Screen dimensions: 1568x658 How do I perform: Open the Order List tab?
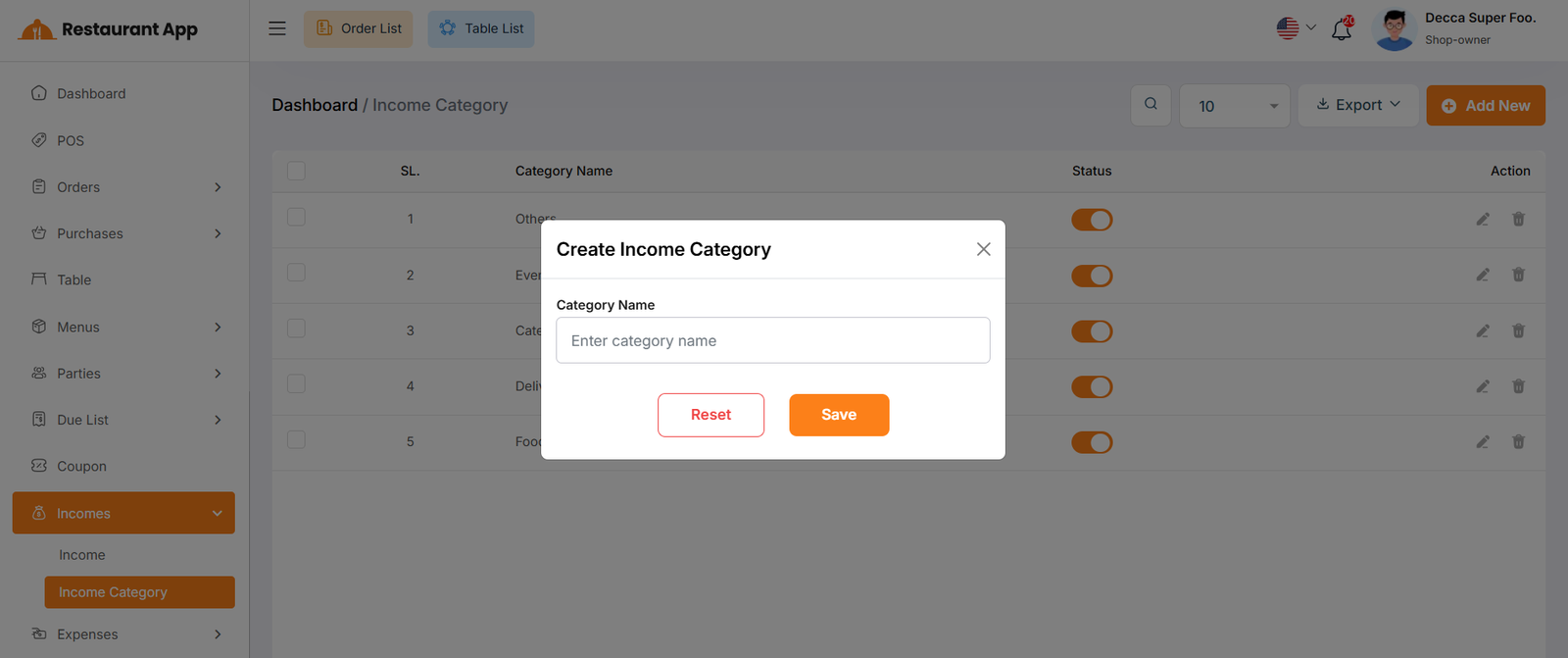(x=358, y=28)
